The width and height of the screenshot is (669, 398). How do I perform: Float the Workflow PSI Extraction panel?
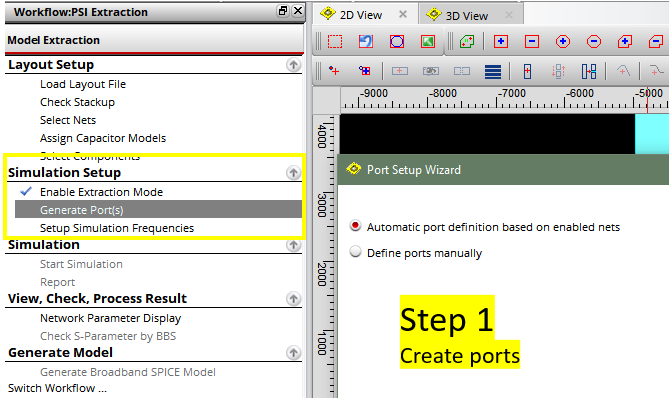[x=282, y=11]
